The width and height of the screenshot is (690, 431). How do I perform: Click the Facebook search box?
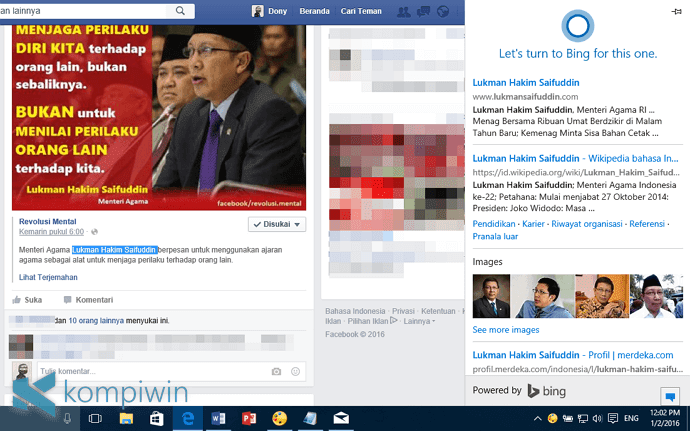point(84,11)
